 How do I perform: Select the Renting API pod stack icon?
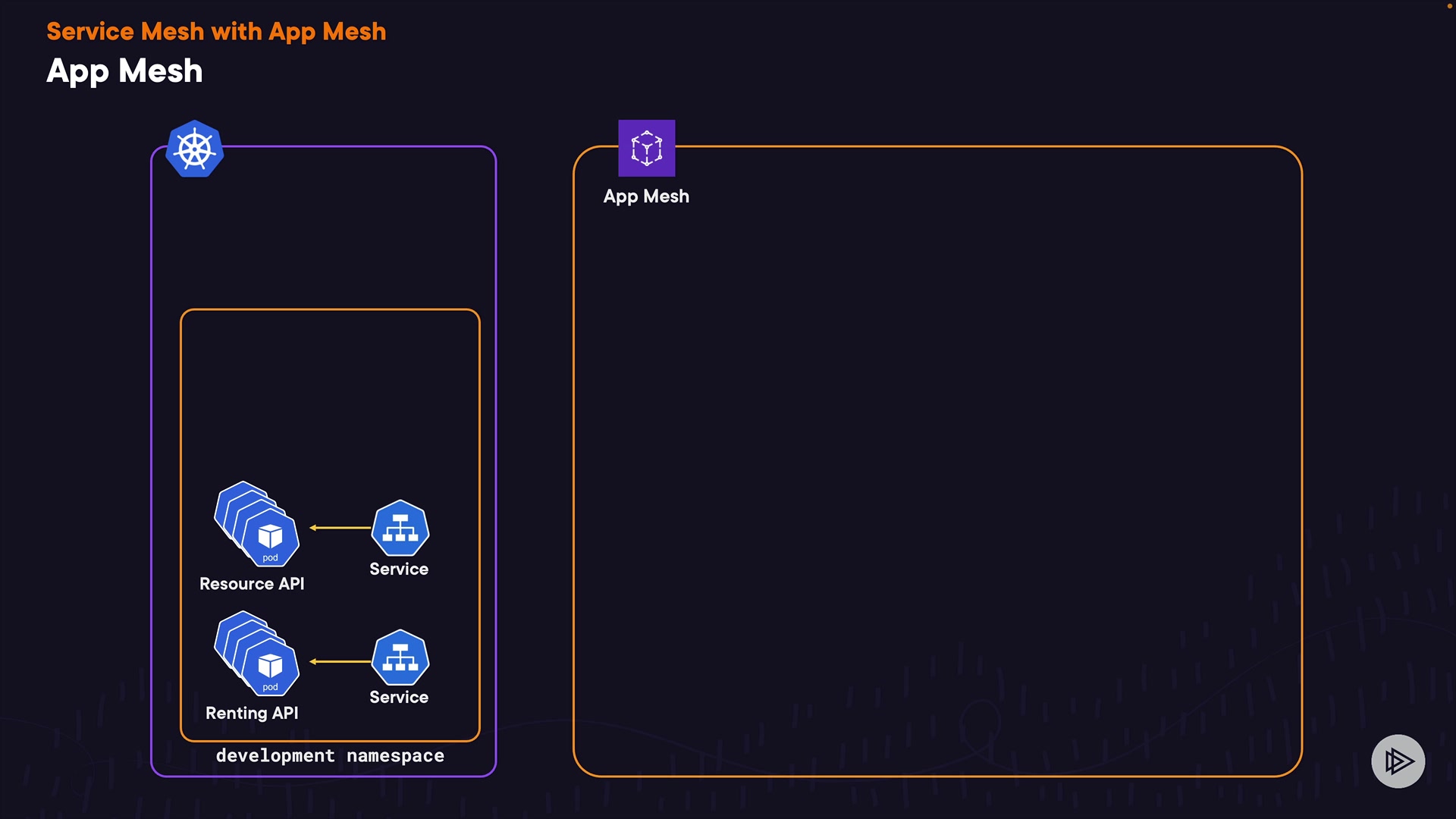pyautogui.click(x=257, y=654)
